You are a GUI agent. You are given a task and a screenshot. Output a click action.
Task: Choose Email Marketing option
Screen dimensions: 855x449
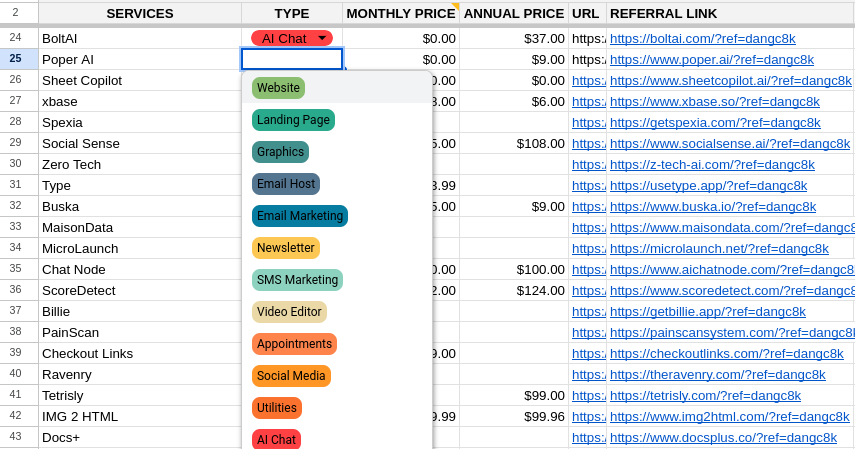pyautogui.click(x=299, y=216)
